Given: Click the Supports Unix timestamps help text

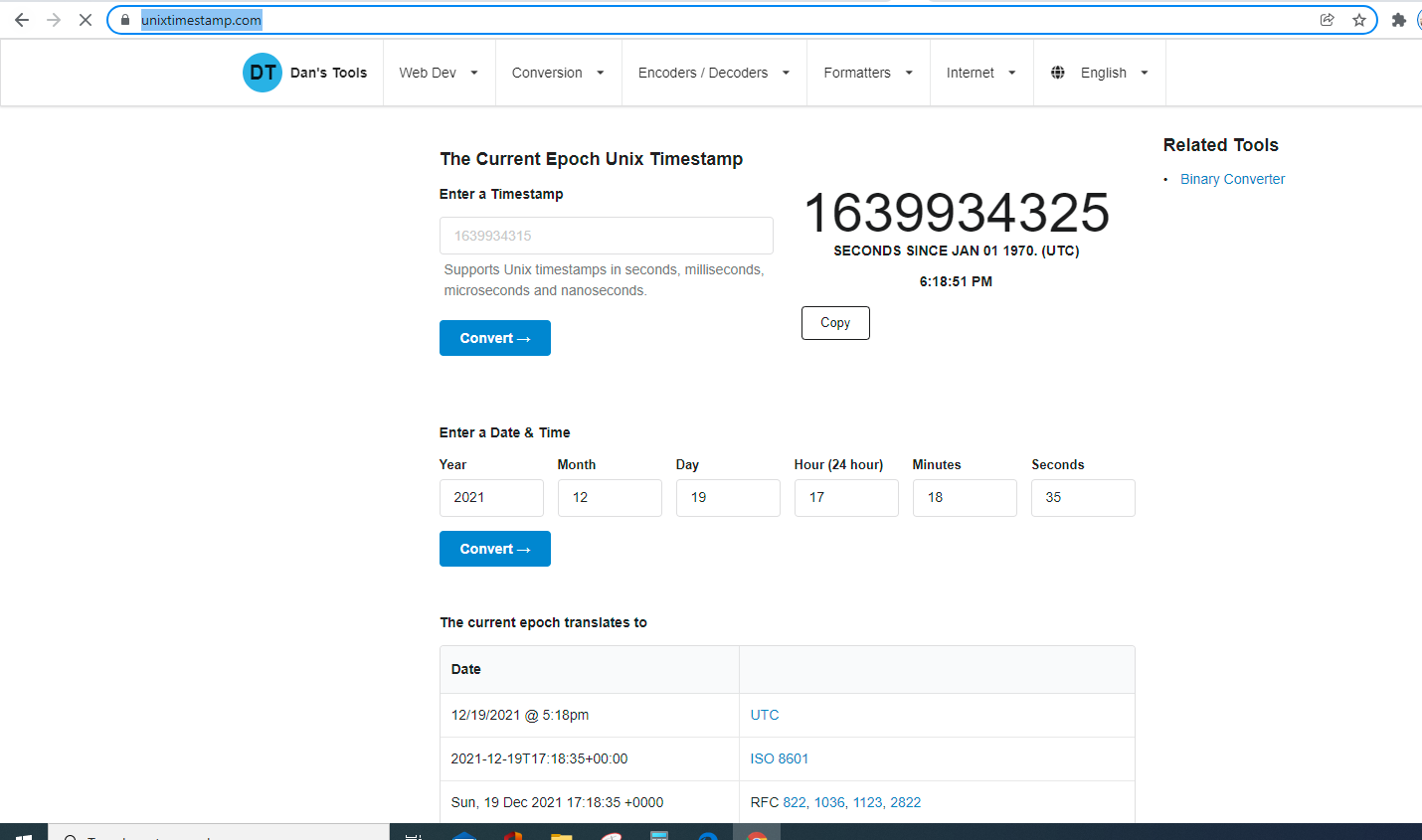Looking at the screenshot, I should (x=604, y=280).
